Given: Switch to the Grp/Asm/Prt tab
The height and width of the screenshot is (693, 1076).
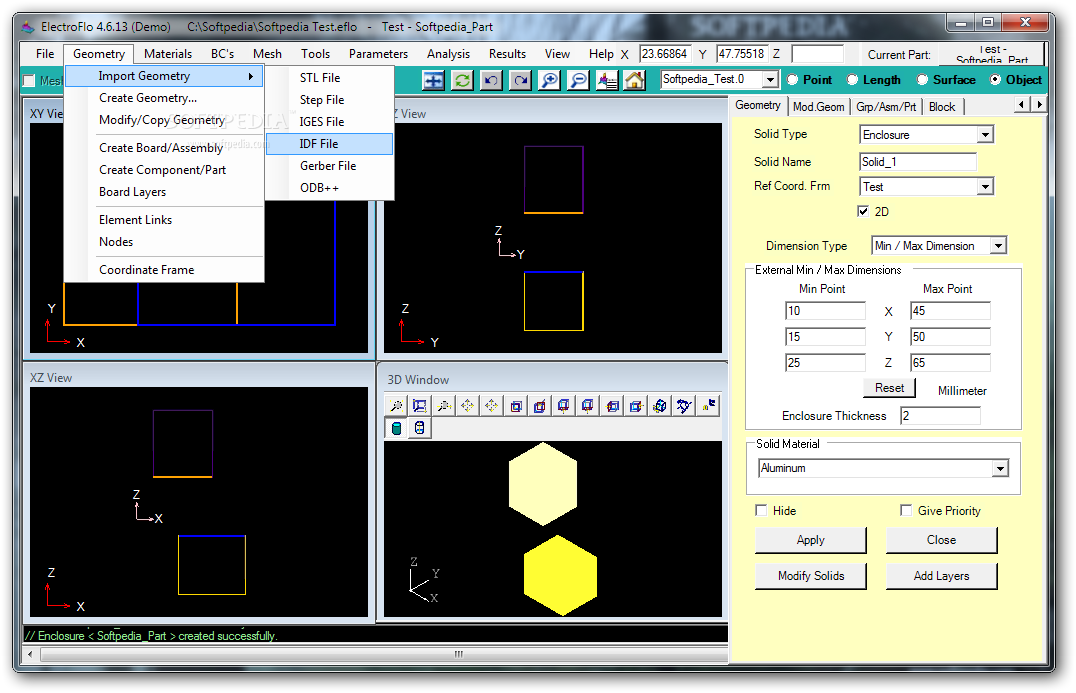Looking at the screenshot, I should (x=886, y=106).
